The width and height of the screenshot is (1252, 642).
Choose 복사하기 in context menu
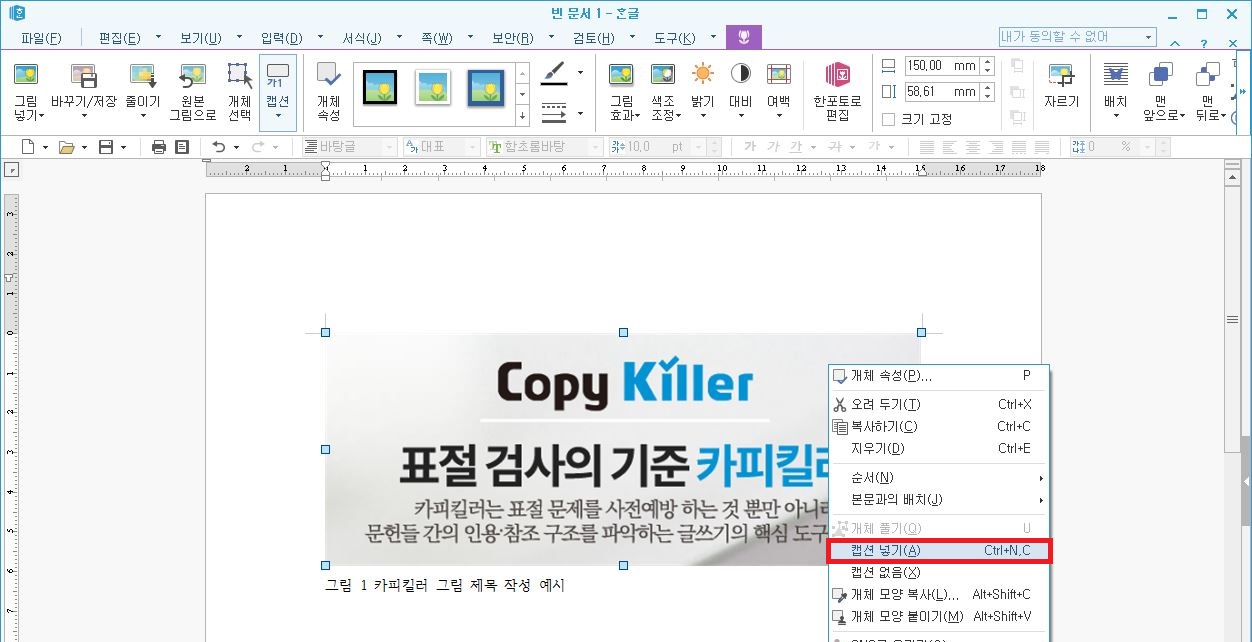click(939, 426)
